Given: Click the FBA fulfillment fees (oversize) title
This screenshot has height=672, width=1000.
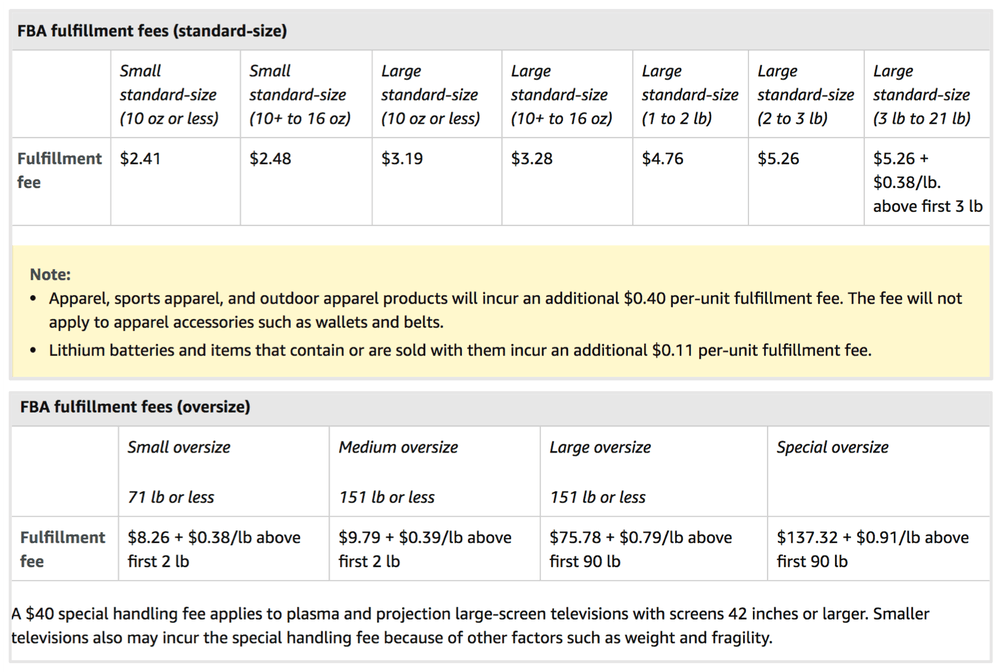Looking at the screenshot, I should (134, 407).
